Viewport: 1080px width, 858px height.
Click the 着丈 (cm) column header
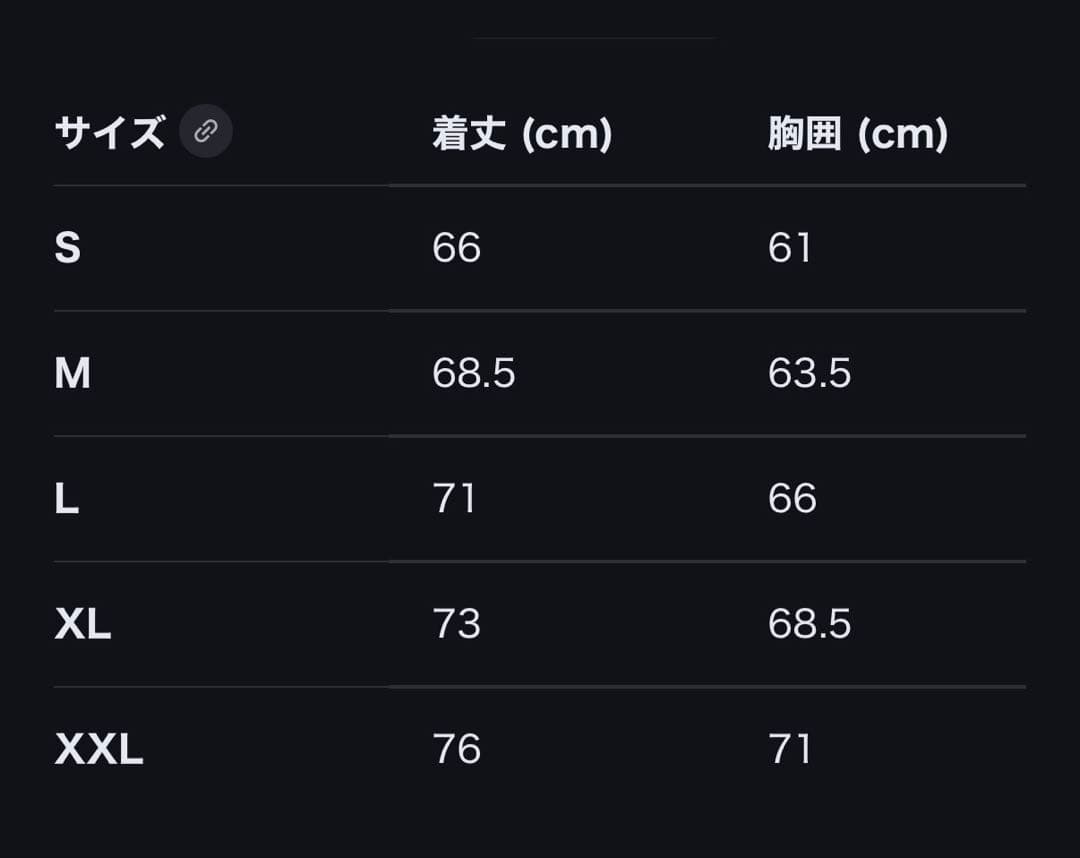[x=522, y=133]
